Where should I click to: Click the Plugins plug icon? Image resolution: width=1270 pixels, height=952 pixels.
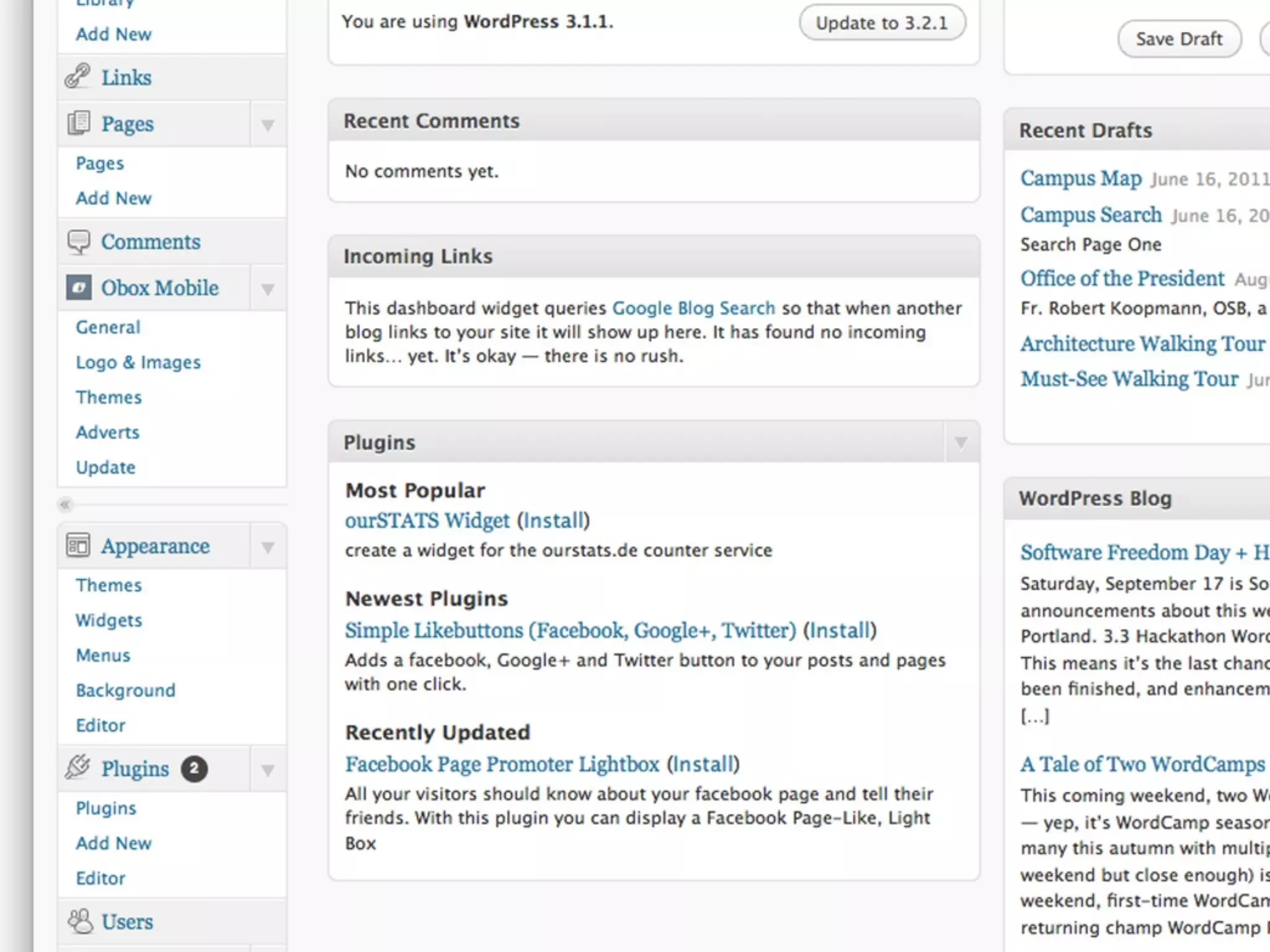click(79, 767)
